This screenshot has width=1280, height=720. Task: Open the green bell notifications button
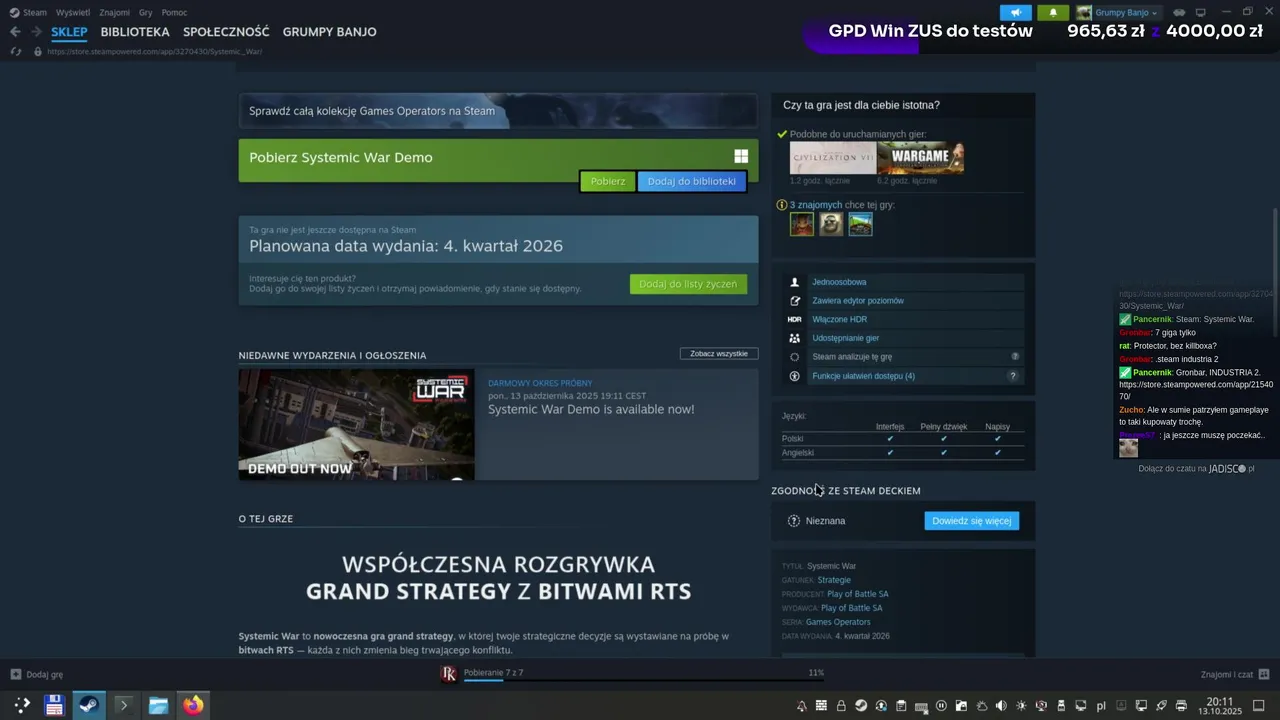tap(1053, 13)
